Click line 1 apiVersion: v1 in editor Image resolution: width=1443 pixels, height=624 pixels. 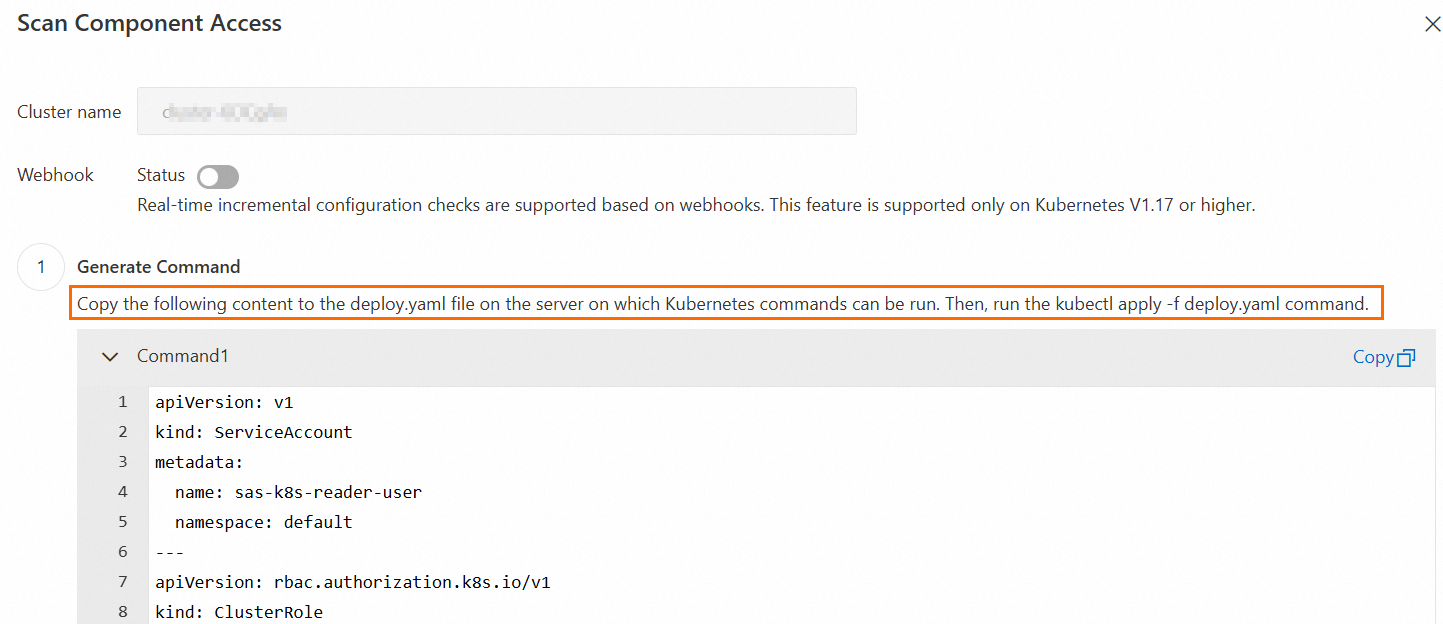click(x=224, y=402)
